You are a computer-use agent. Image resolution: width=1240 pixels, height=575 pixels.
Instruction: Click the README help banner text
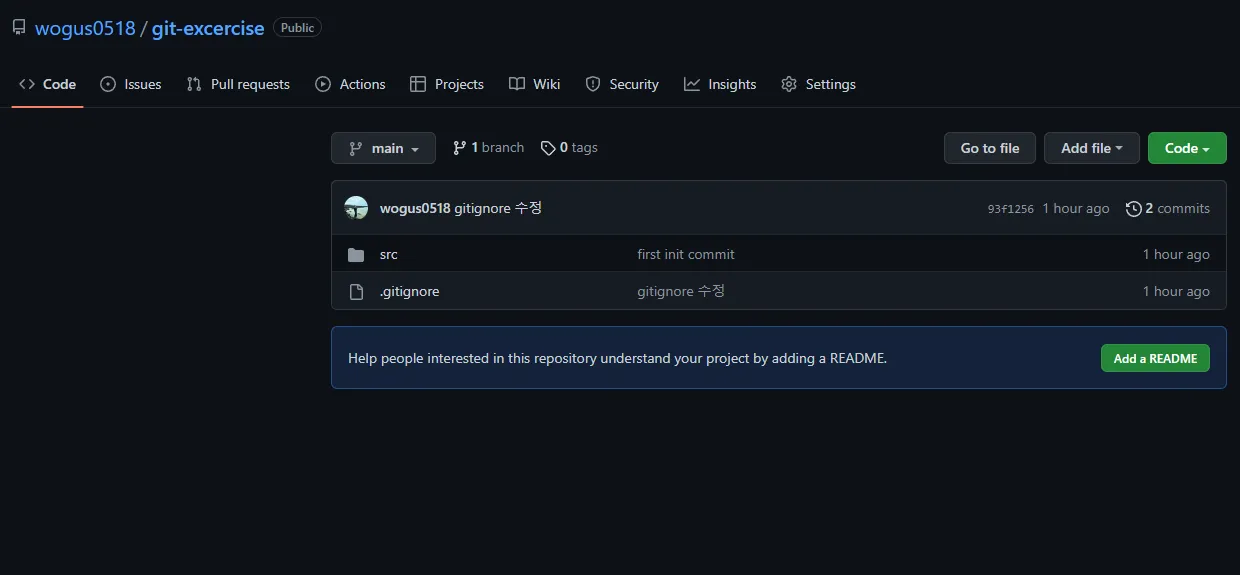pyautogui.click(x=617, y=358)
